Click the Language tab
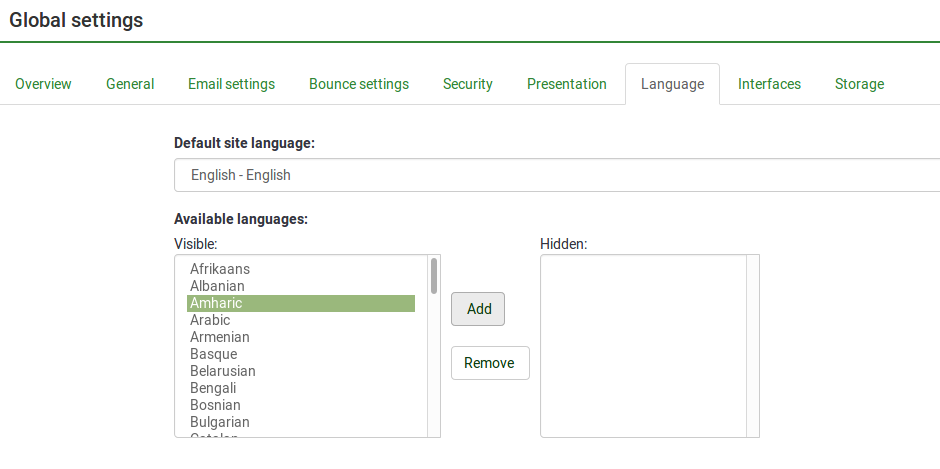The image size is (940, 469). (672, 84)
